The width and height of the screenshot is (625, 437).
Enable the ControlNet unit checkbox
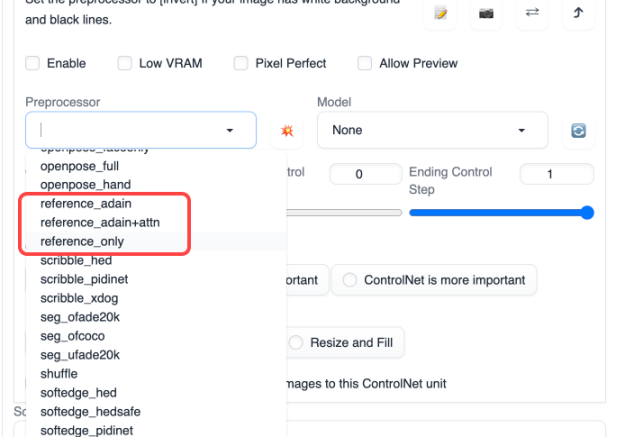[x=33, y=63]
